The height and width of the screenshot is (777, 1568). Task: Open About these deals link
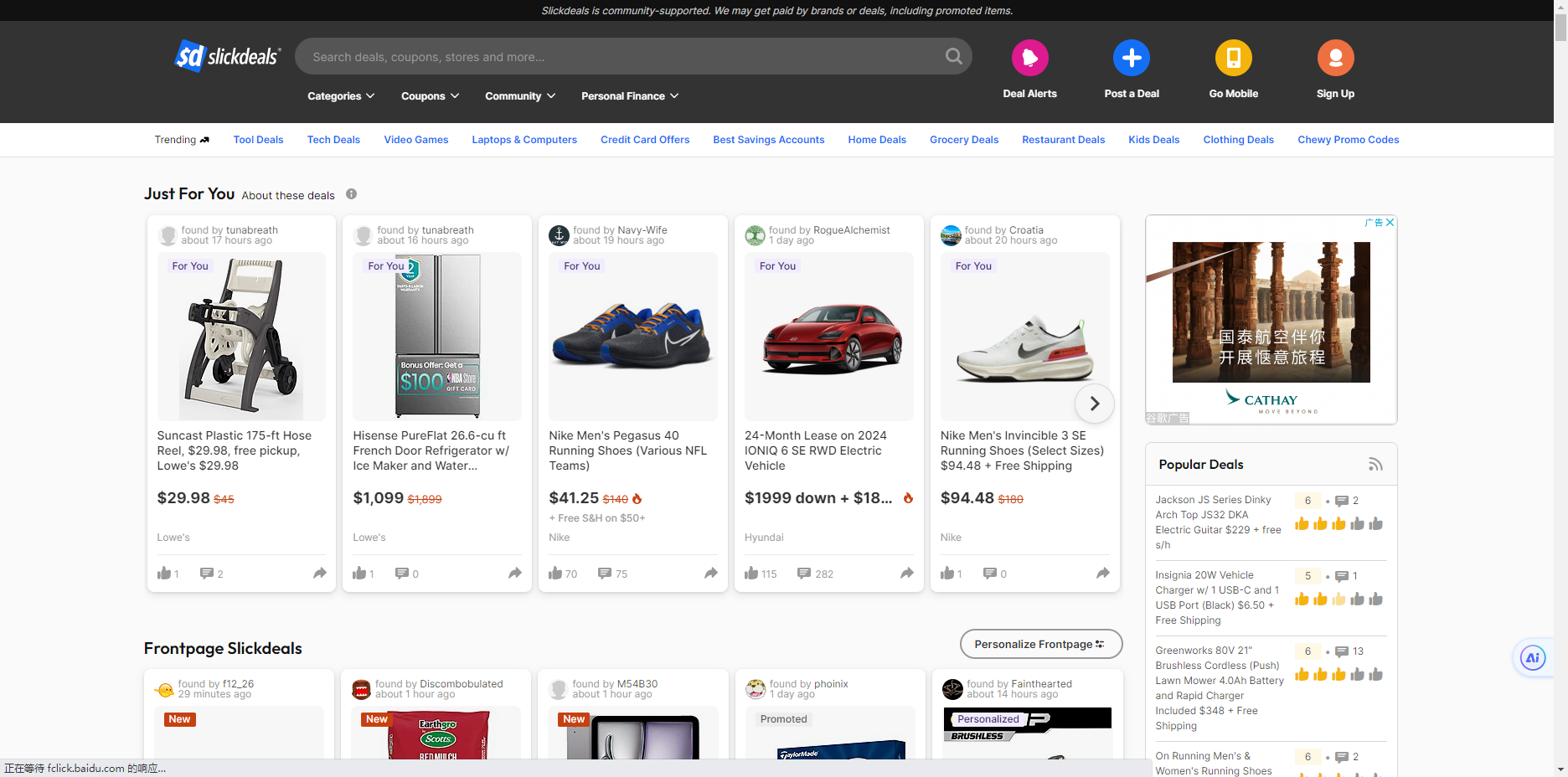288,195
